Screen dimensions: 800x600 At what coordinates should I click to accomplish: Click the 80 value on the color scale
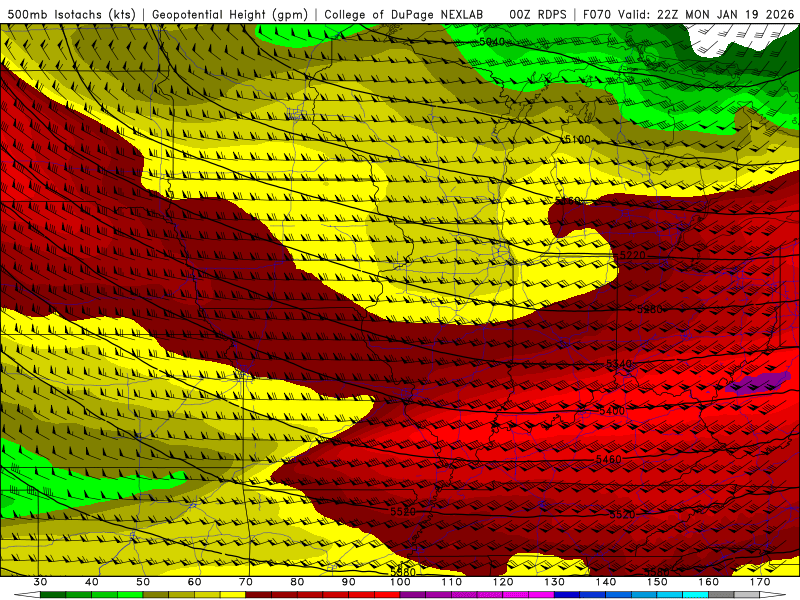coord(297,582)
